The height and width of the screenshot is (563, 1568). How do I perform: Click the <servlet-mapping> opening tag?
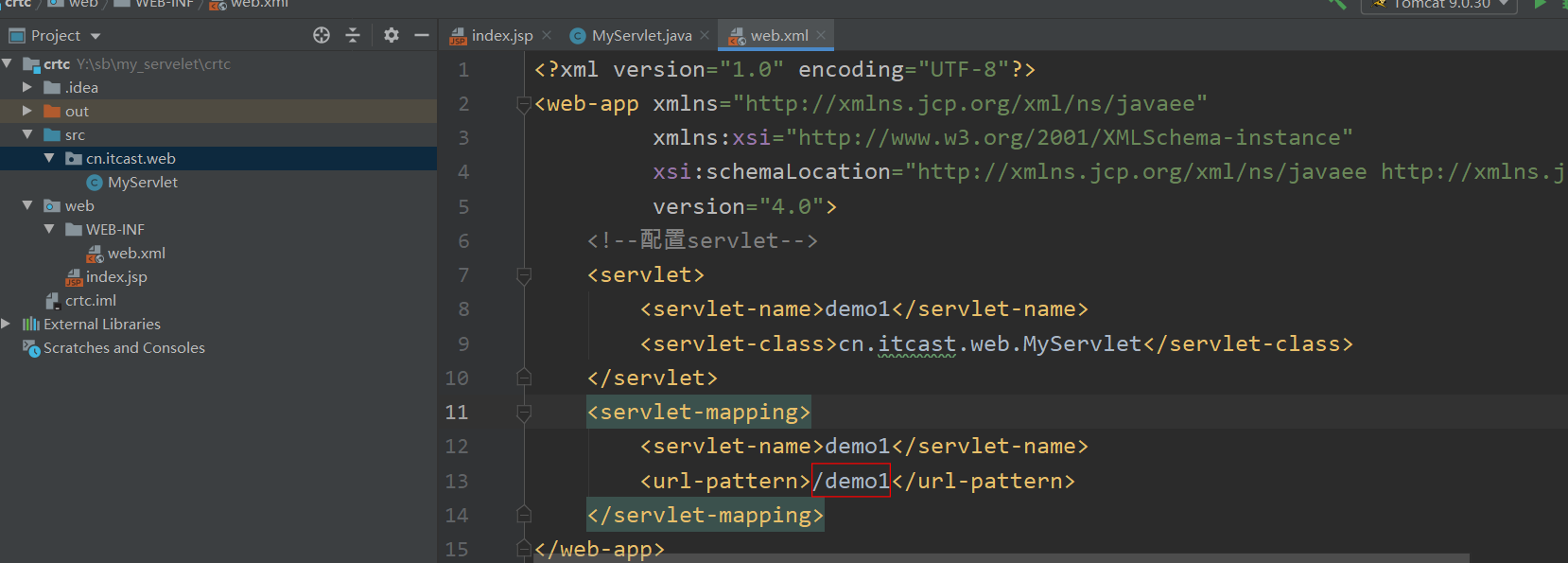(x=699, y=412)
